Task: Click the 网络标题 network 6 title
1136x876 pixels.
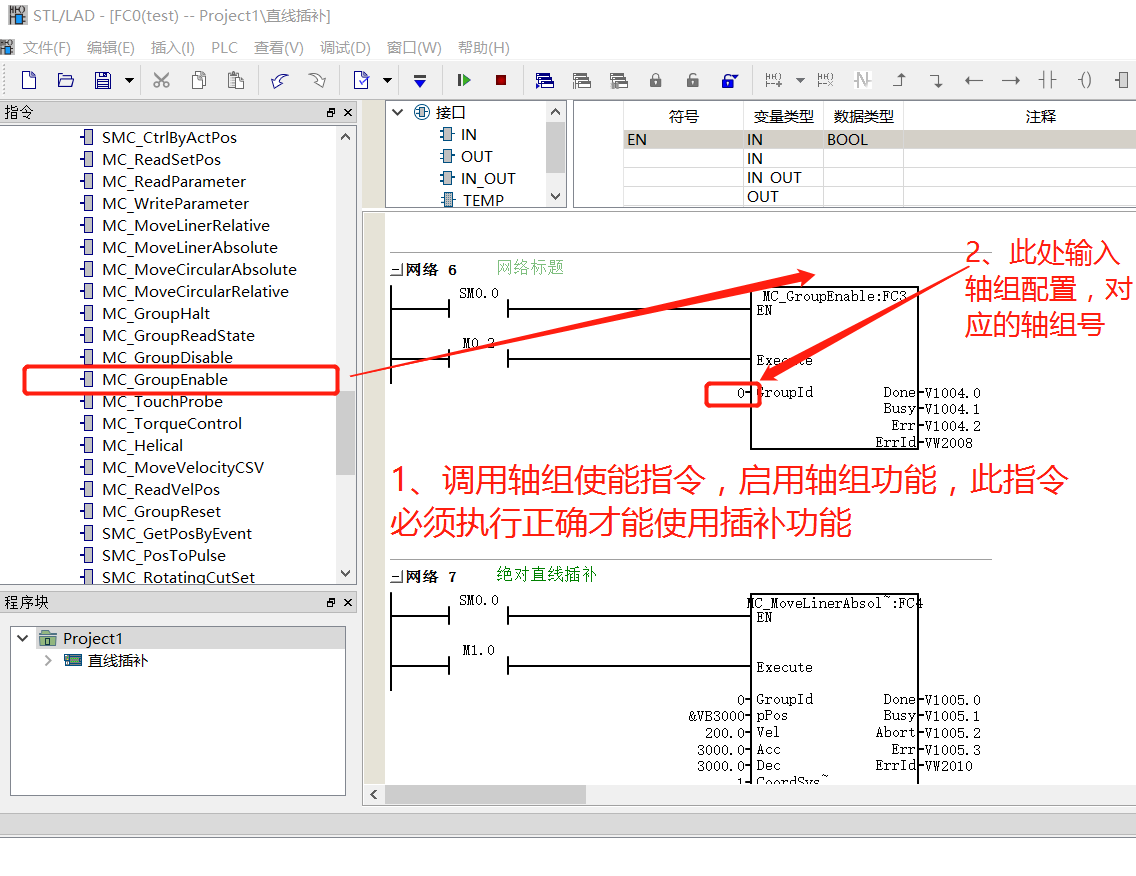Action: tap(530, 267)
